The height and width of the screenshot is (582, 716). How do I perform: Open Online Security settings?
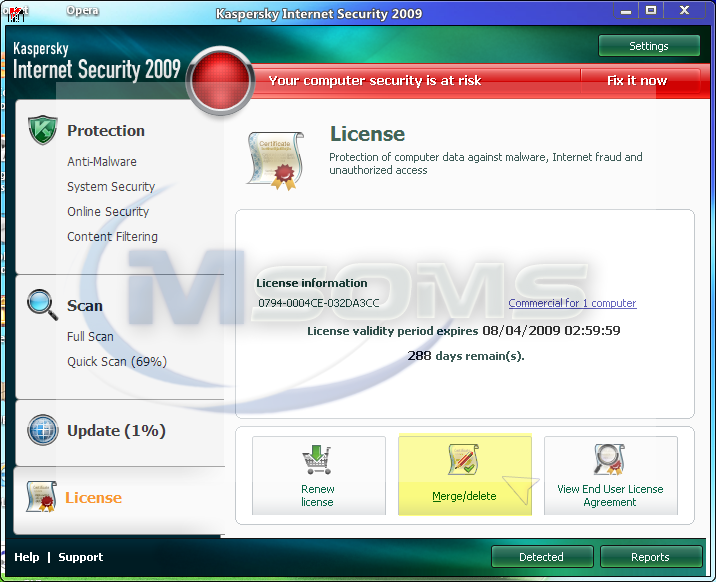[x=108, y=211]
